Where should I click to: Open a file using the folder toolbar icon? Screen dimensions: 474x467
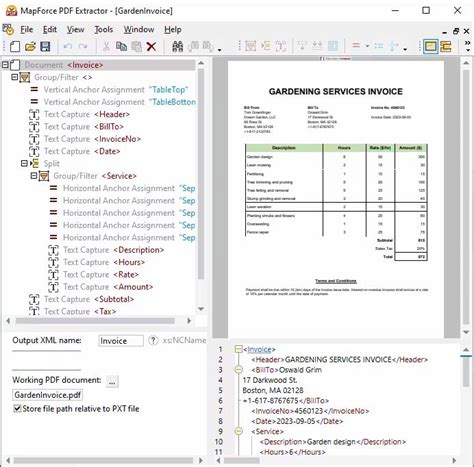(30, 46)
